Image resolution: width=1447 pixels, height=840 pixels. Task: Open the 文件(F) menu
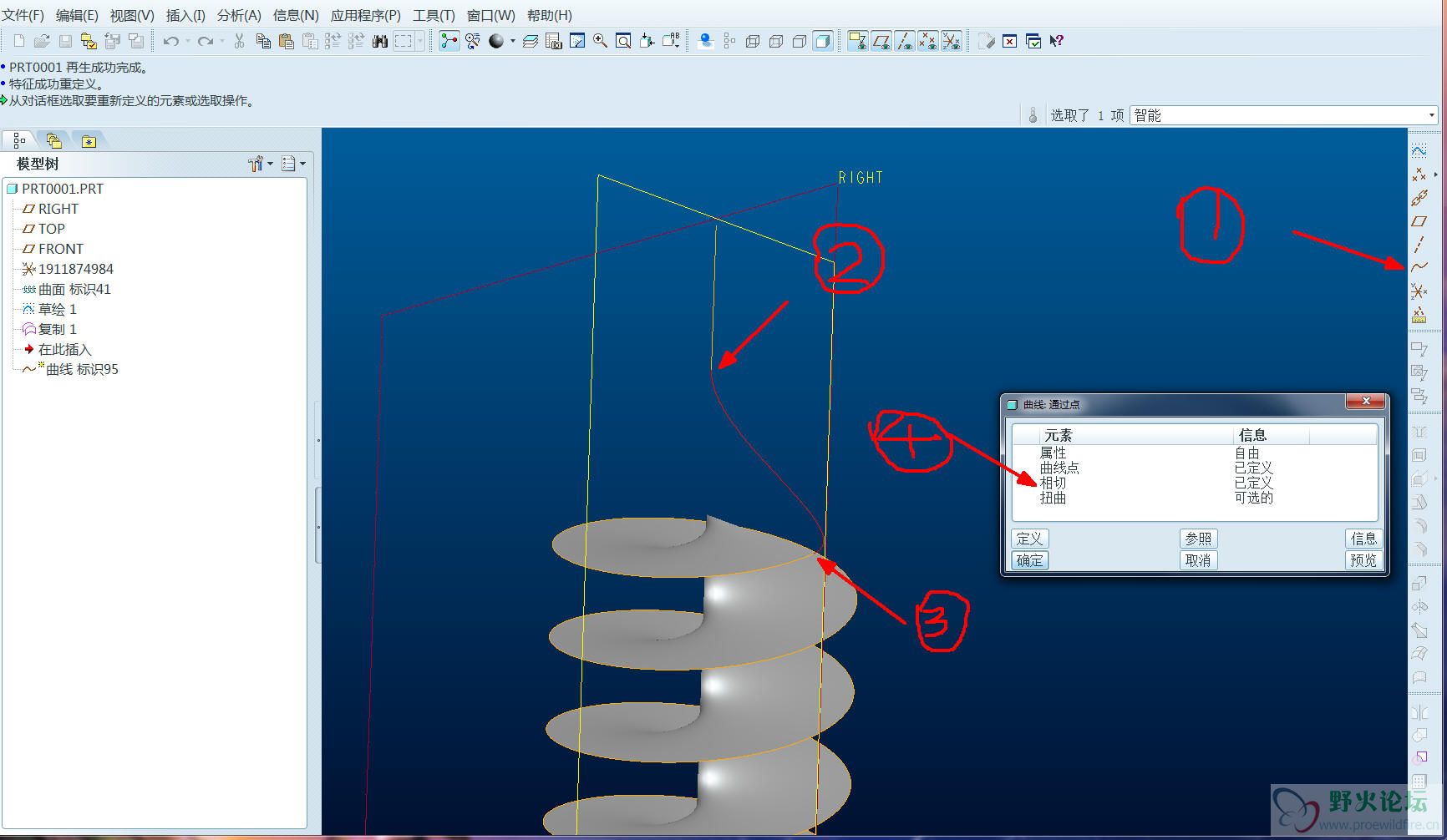click(x=23, y=15)
